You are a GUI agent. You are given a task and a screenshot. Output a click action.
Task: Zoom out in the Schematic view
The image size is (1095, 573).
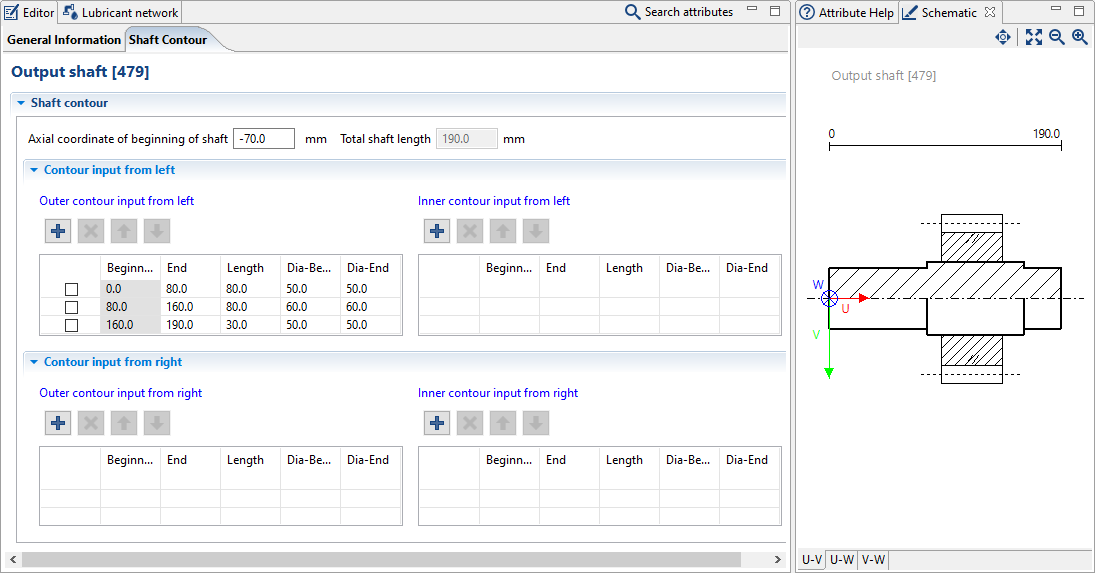1057,37
